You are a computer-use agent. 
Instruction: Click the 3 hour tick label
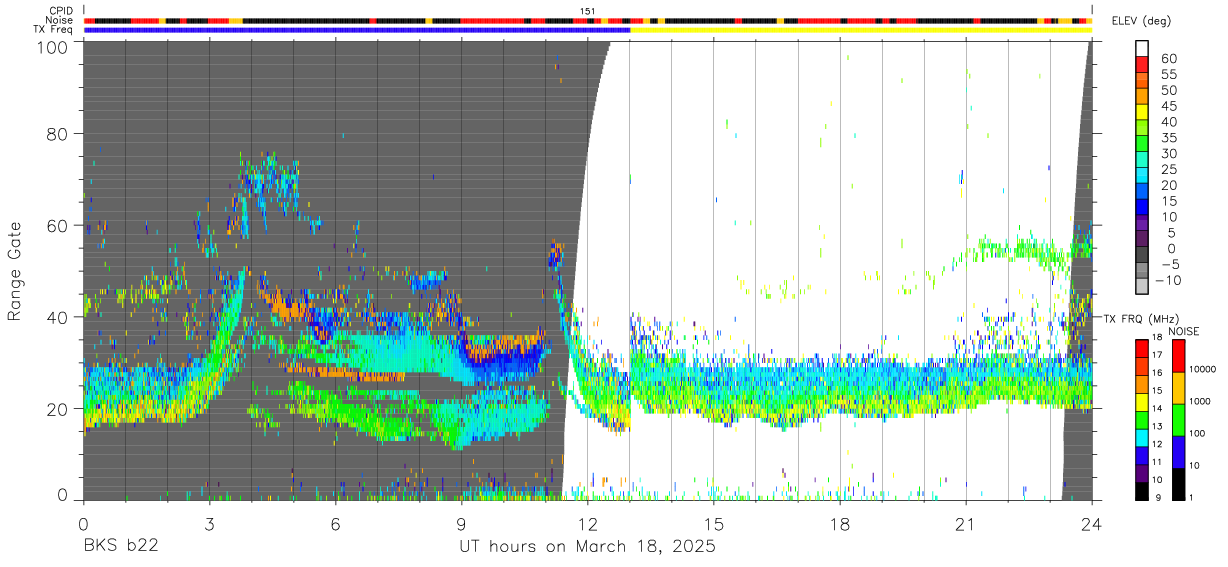(x=209, y=524)
